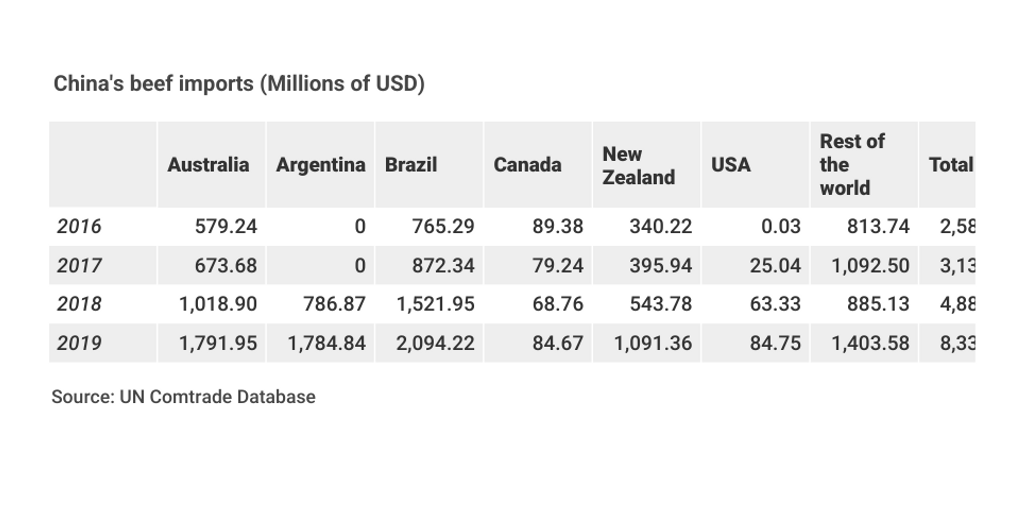1024x512 pixels.
Task: Select the 2019 row label
Action: click(79, 343)
